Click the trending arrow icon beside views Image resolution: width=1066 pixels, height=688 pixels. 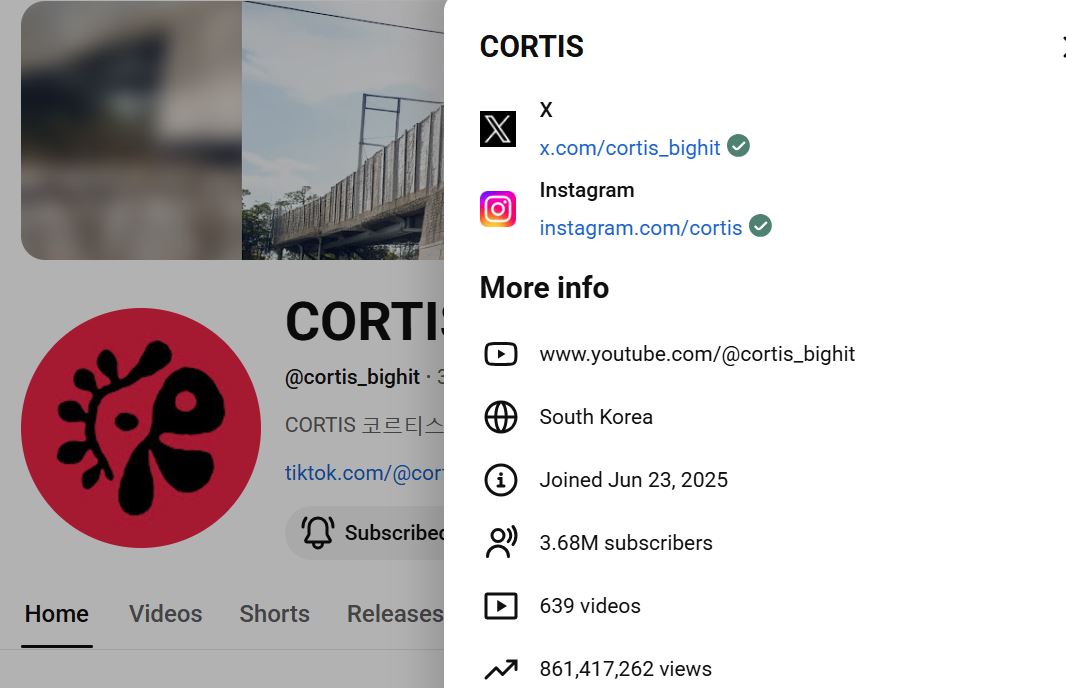coord(500,669)
